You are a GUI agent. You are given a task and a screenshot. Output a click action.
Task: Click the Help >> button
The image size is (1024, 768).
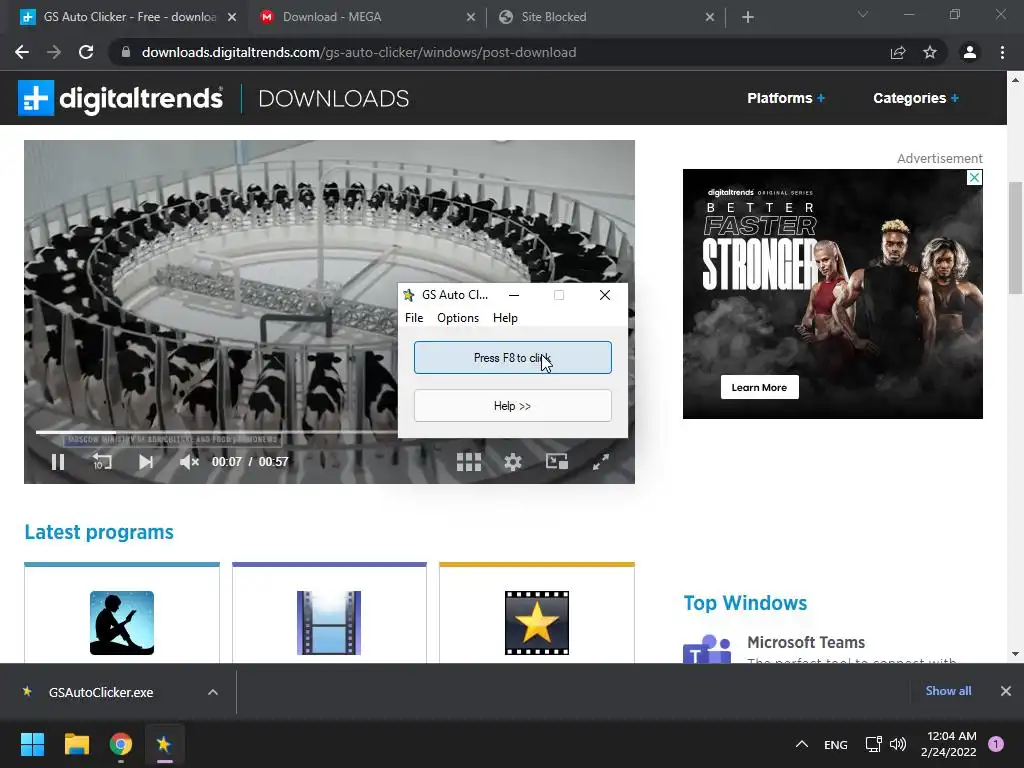513,406
